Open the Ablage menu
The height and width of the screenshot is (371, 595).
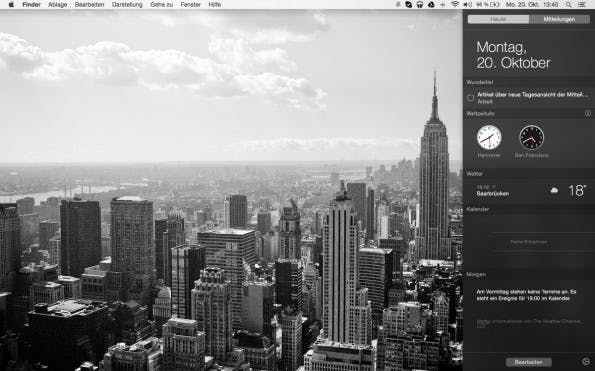coord(58,5)
